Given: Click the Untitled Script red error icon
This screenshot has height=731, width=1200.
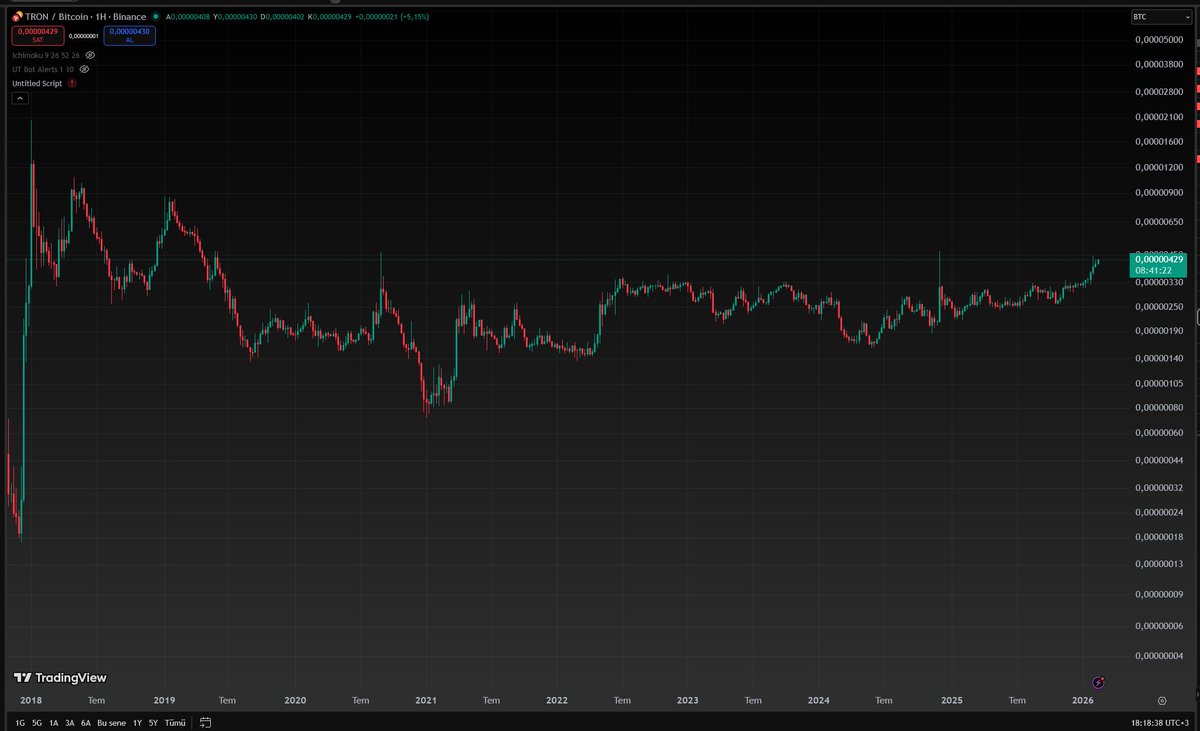Looking at the screenshot, I should coord(71,83).
